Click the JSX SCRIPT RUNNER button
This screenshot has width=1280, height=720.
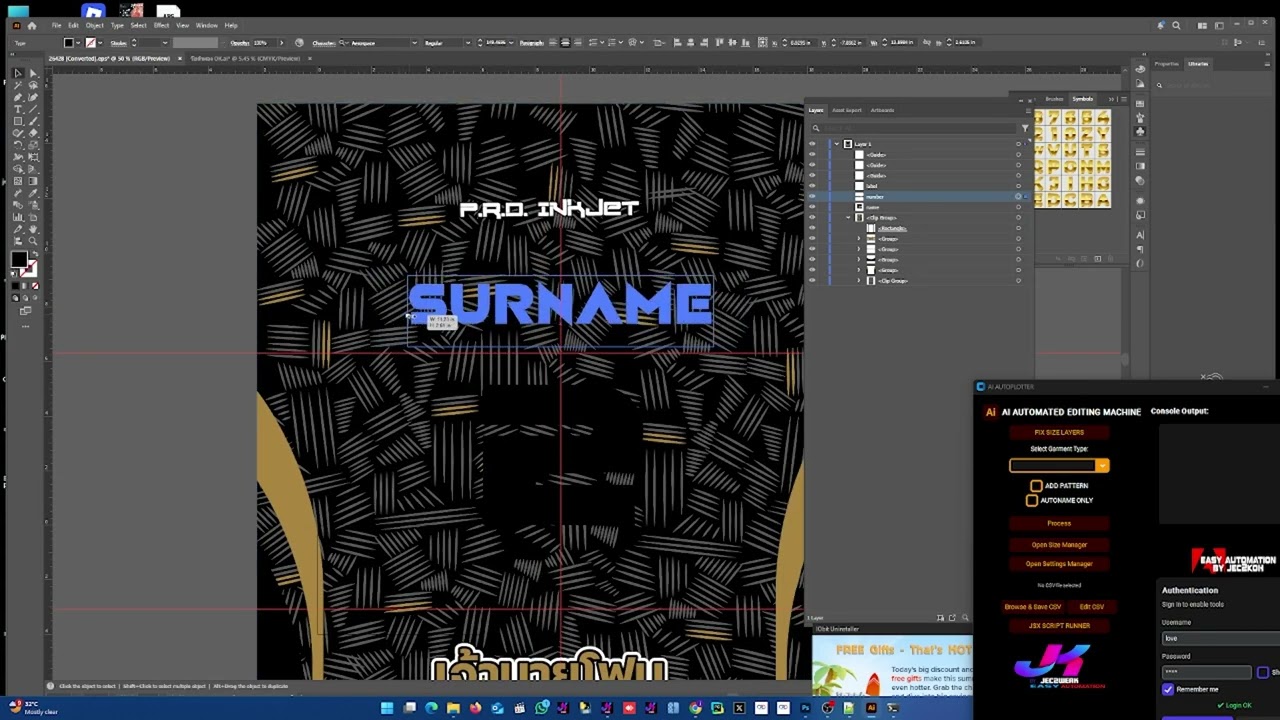pos(1059,626)
